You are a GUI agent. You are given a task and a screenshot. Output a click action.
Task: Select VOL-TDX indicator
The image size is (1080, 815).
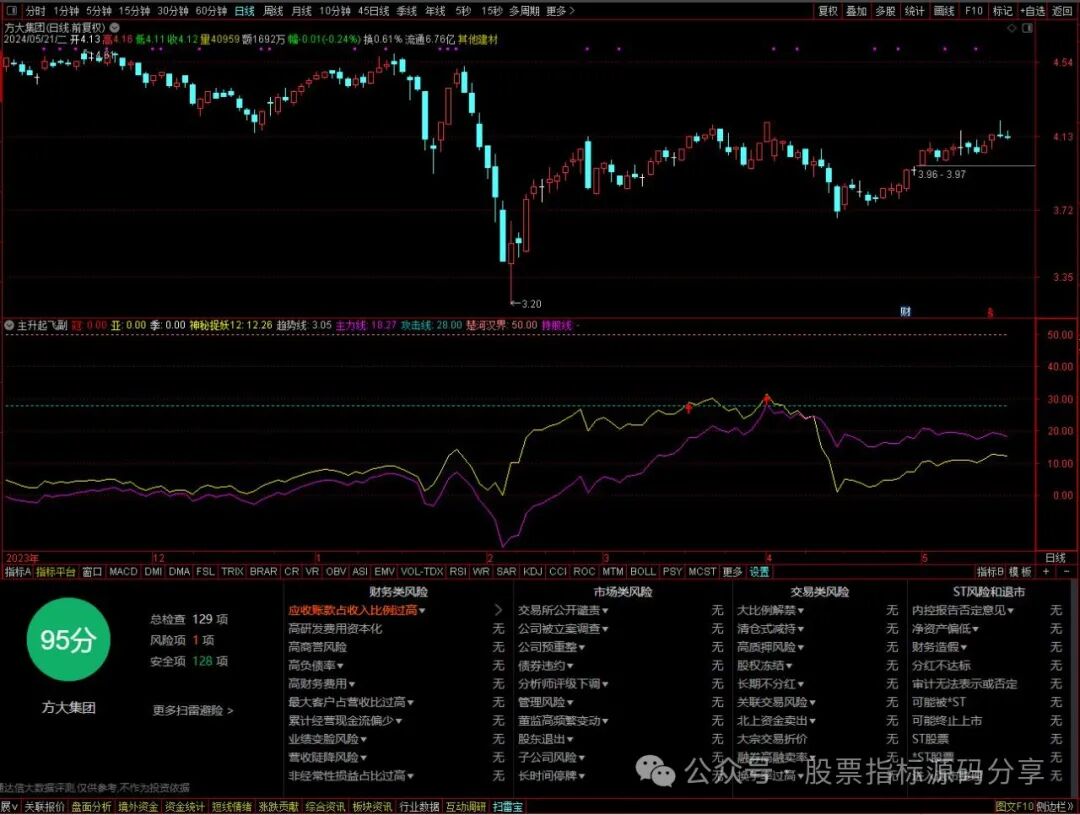tap(422, 572)
